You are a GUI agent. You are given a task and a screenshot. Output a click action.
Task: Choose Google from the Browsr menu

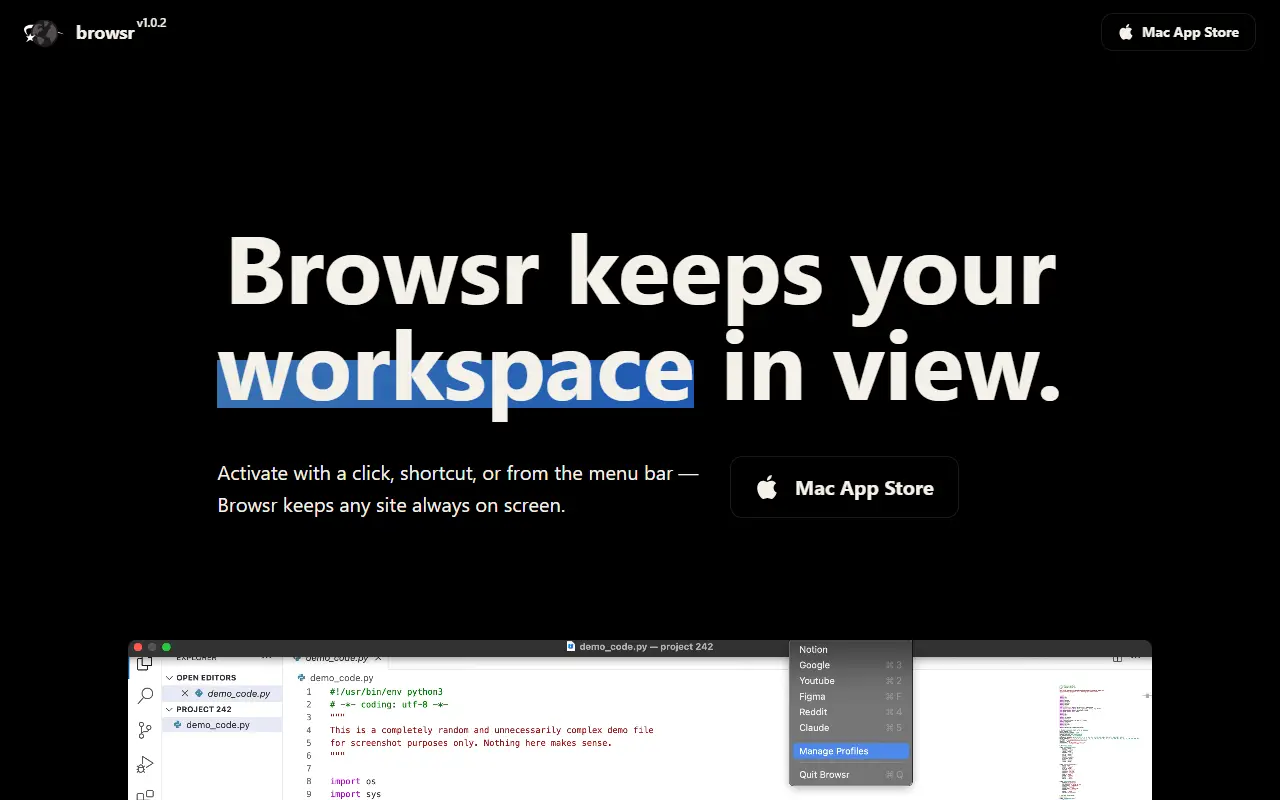coord(850,665)
